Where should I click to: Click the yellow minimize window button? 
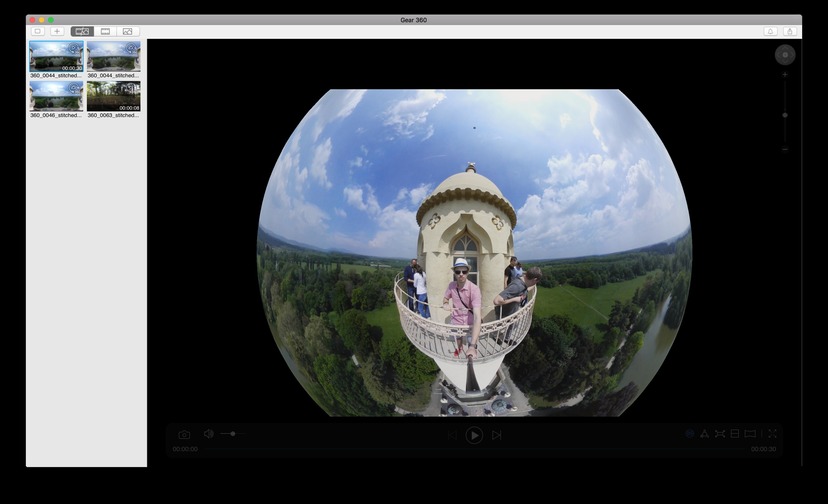click(x=42, y=20)
